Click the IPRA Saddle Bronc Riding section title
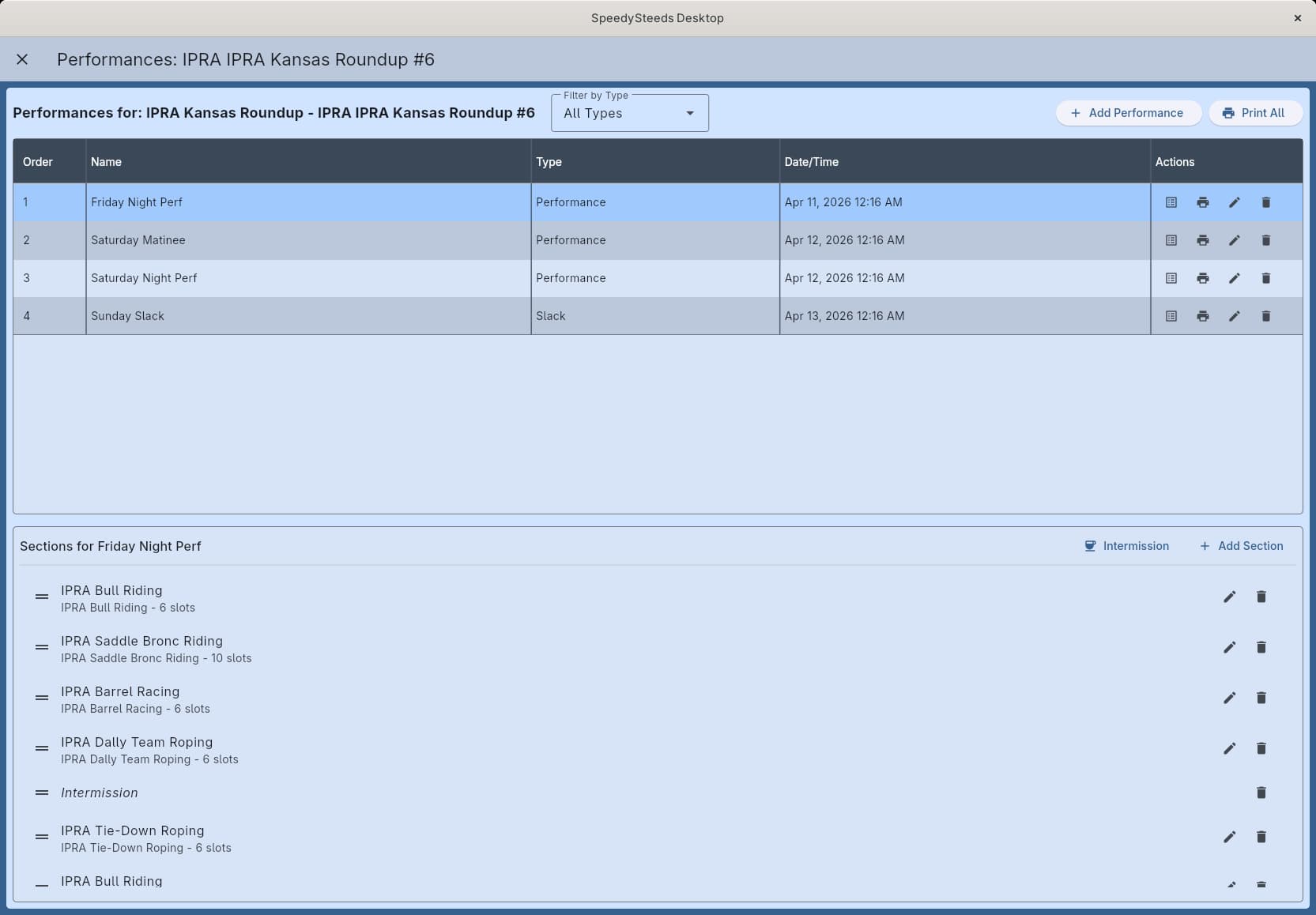Screen dimensions: 1316x915 (141, 641)
